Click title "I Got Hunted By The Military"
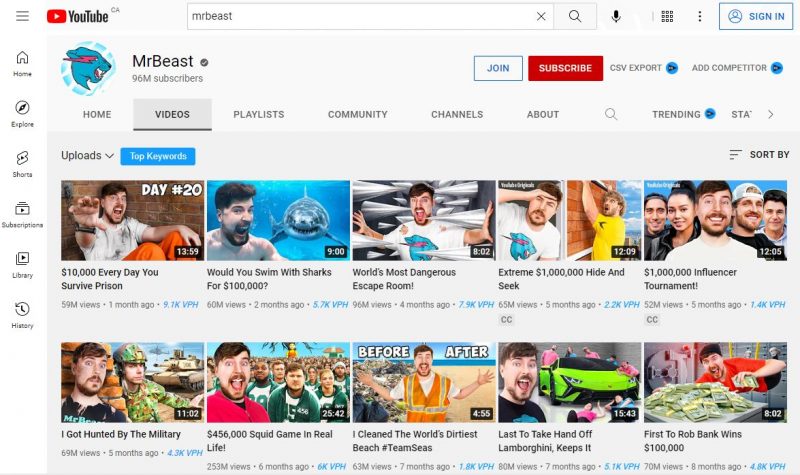Viewport: 800px width, 475px height. click(121, 434)
